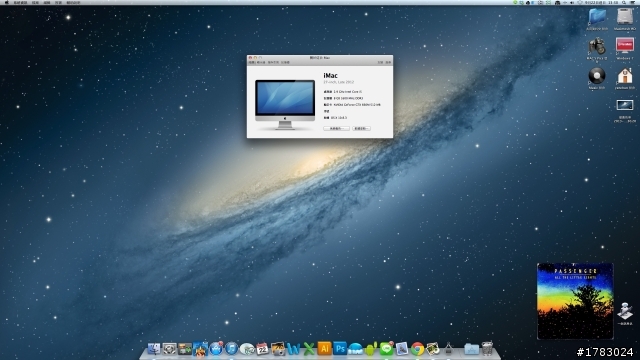Select the screenshot file thumbnail on desktop

pyautogui.click(x=625, y=105)
